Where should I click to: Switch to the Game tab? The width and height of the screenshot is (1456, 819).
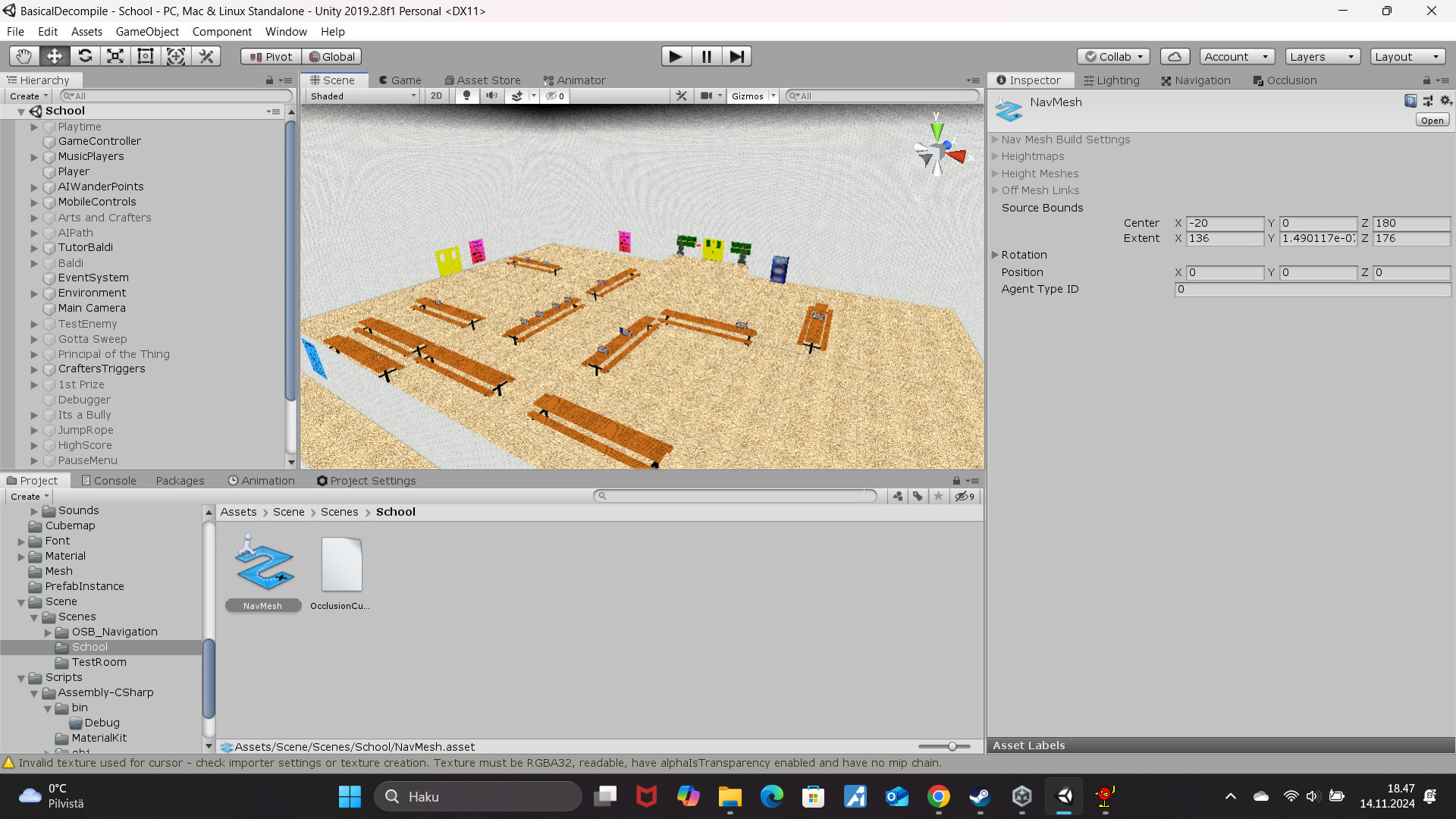(400, 80)
